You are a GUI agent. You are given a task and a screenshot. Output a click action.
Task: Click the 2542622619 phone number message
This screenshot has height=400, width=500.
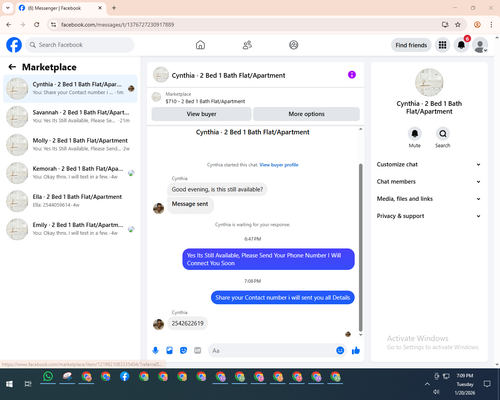point(187,323)
